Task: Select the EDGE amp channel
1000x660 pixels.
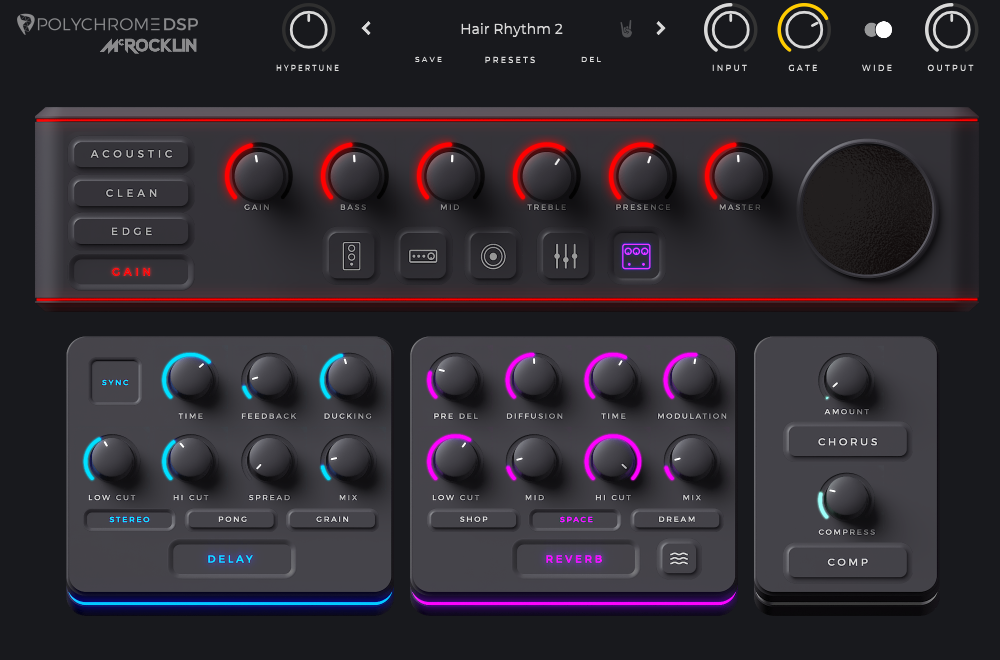Action: pos(132,231)
